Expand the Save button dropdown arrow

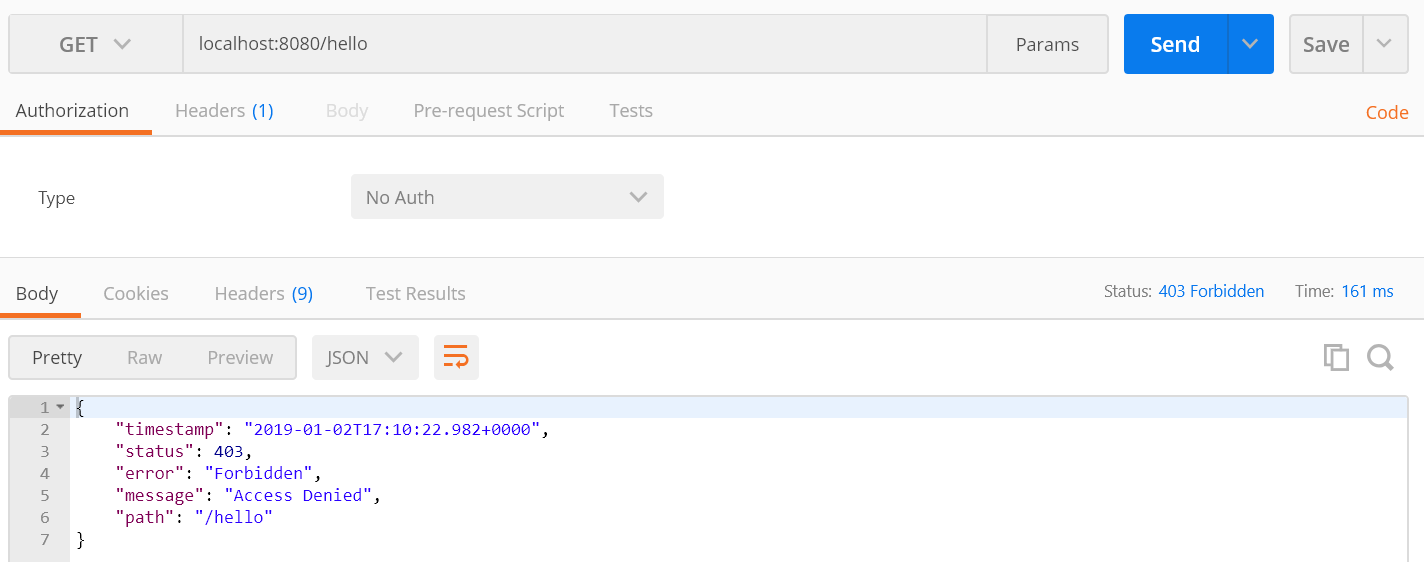click(x=1385, y=44)
